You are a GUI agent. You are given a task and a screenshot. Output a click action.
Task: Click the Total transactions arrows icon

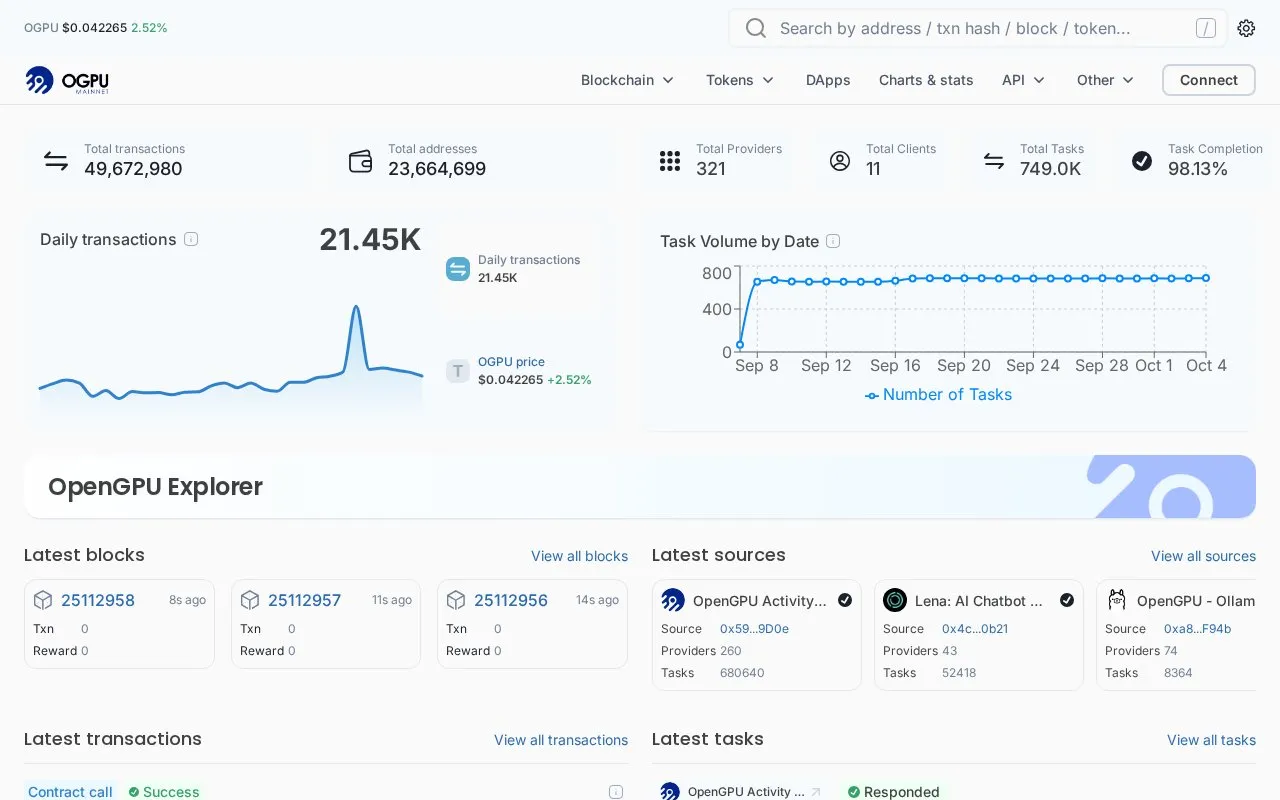pyautogui.click(x=56, y=160)
